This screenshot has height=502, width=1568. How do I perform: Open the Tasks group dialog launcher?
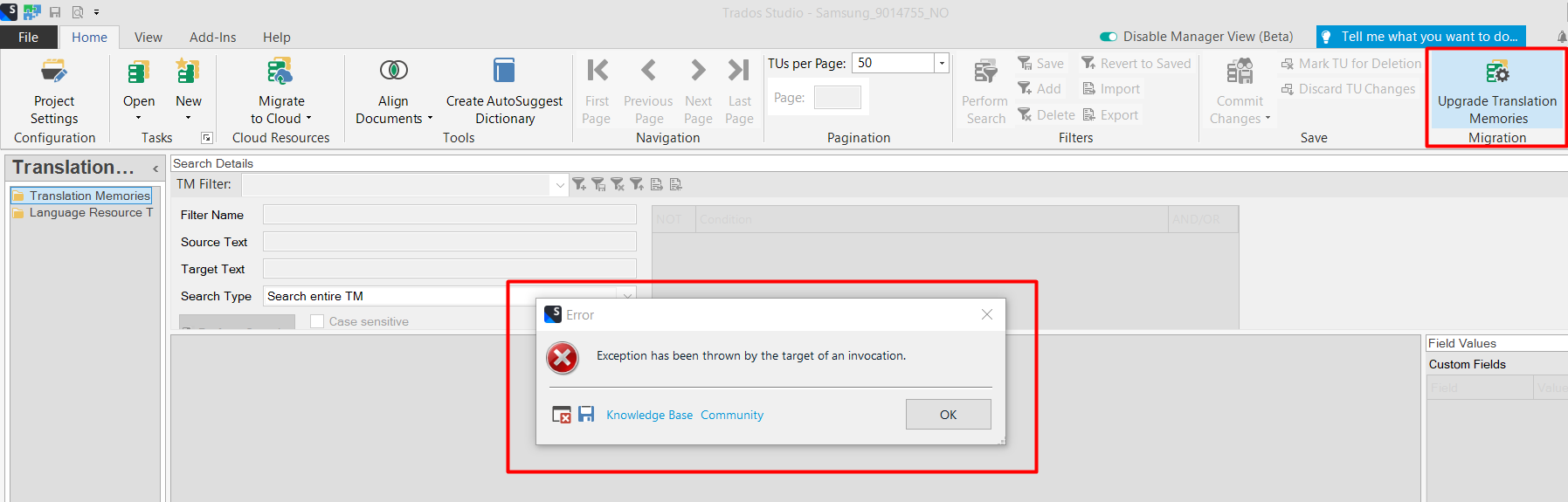tap(207, 138)
